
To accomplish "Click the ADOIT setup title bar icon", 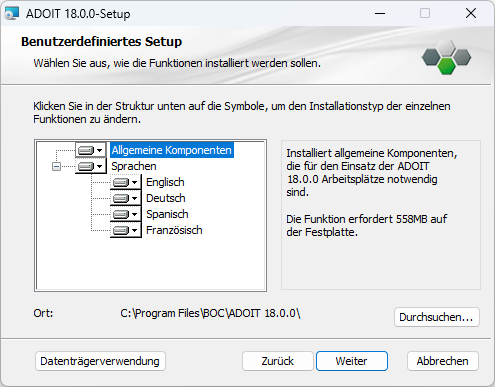I will point(12,14).
